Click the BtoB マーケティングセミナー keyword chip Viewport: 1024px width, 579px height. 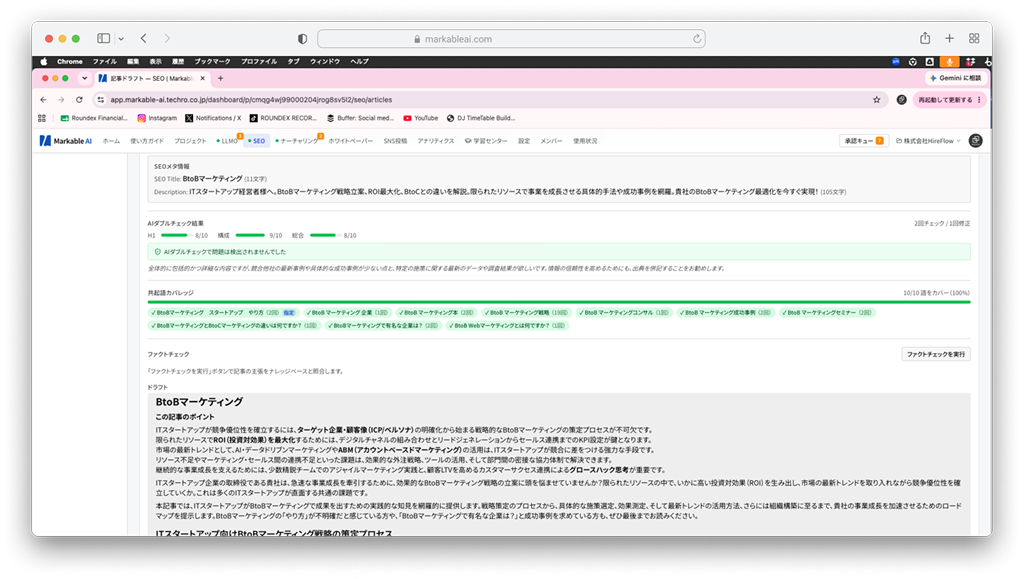(x=827, y=313)
